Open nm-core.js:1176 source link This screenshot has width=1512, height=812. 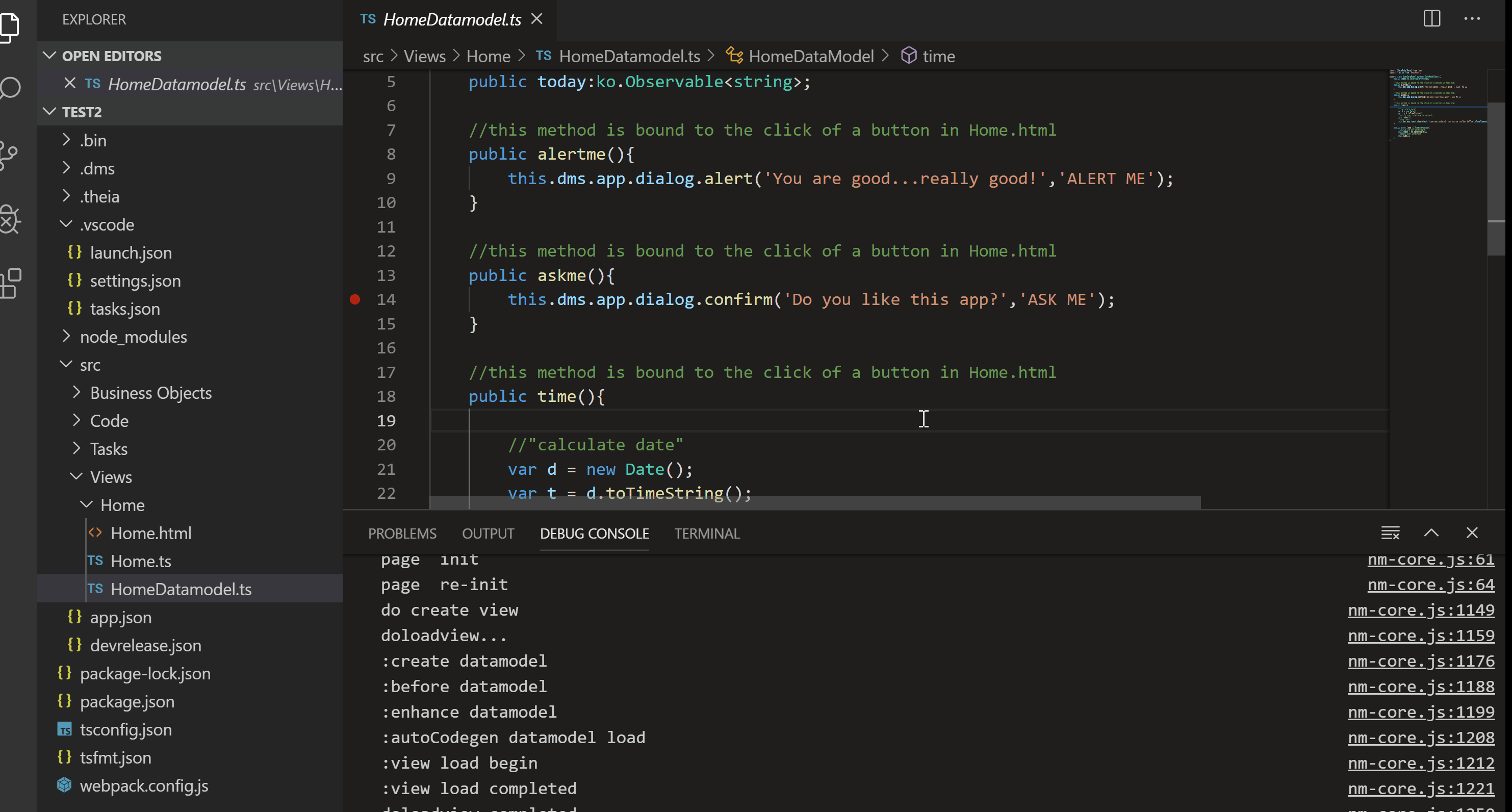(x=1421, y=661)
